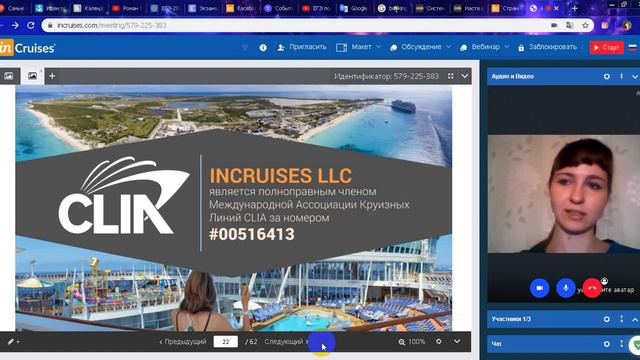The height and width of the screenshot is (360, 640).
Task: Expand the presentation pod options chevron
Action: pyautogui.click(x=464, y=76)
